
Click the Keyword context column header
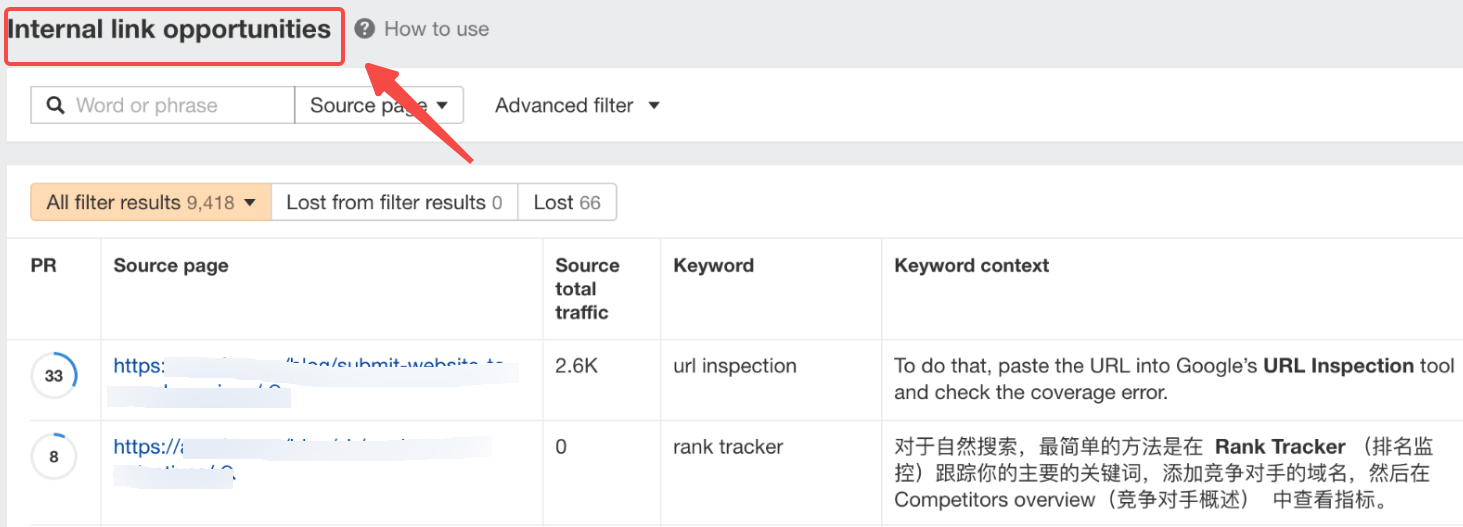(971, 265)
